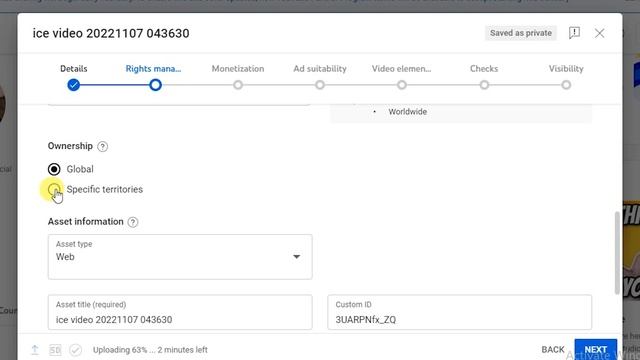Click the Custom ID input field

(460, 312)
